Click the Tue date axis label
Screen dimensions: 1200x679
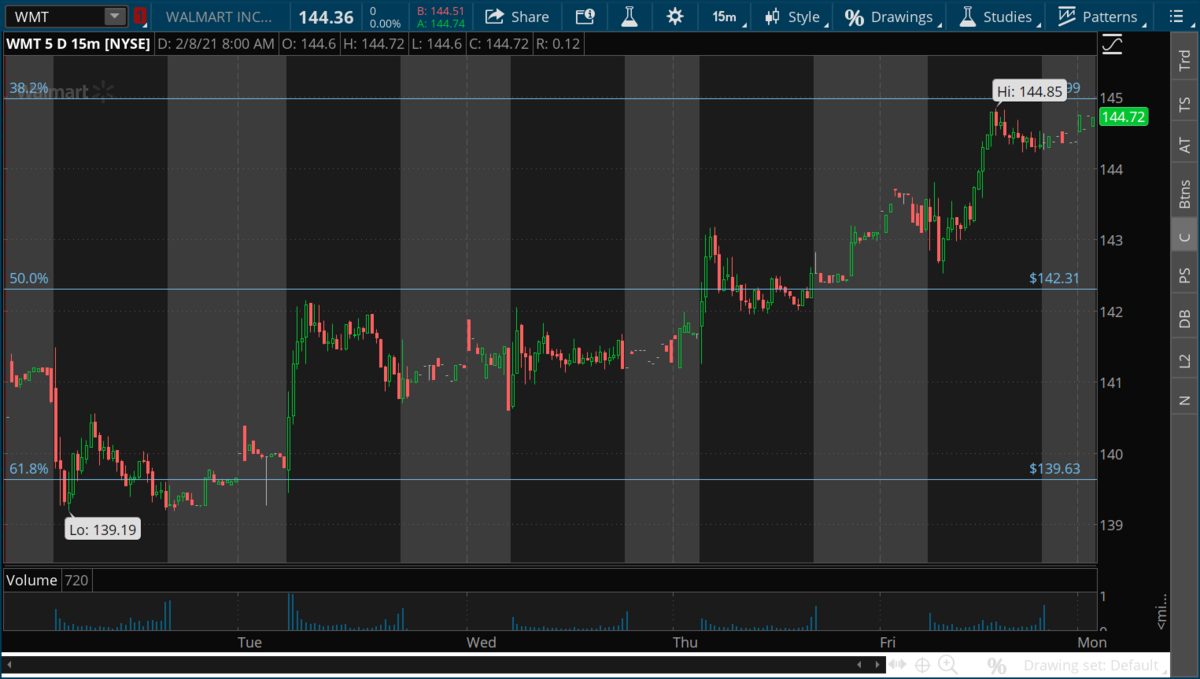pyautogui.click(x=249, y=642)
